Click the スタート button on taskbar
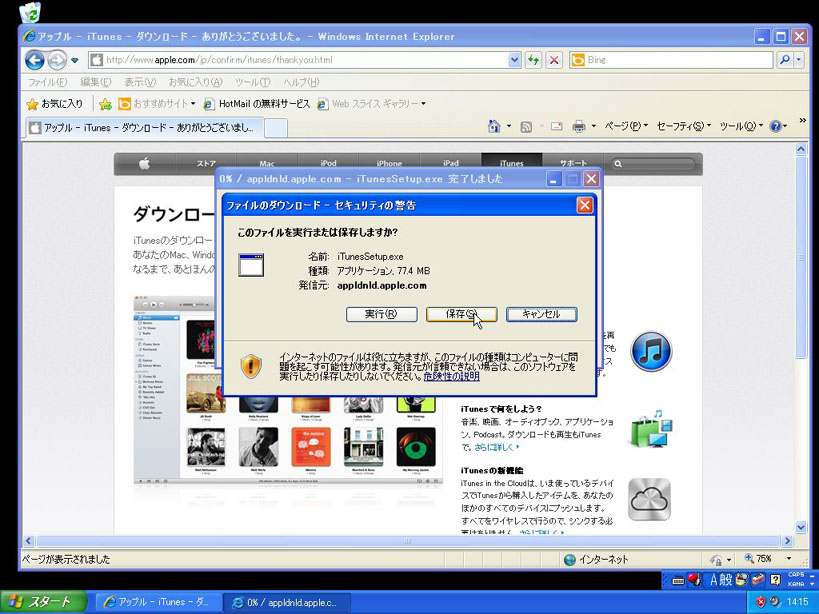The width and height of the screenshot is (819, 614). [x=43, y=602]
